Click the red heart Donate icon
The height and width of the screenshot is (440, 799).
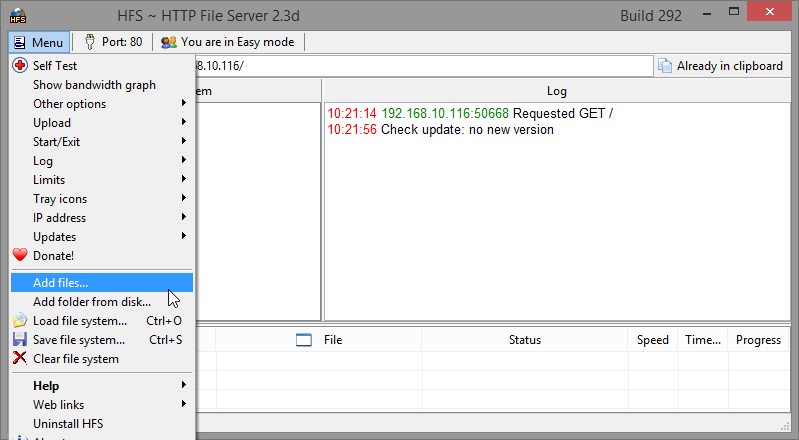pyautogui.click(x=20, y=255)
